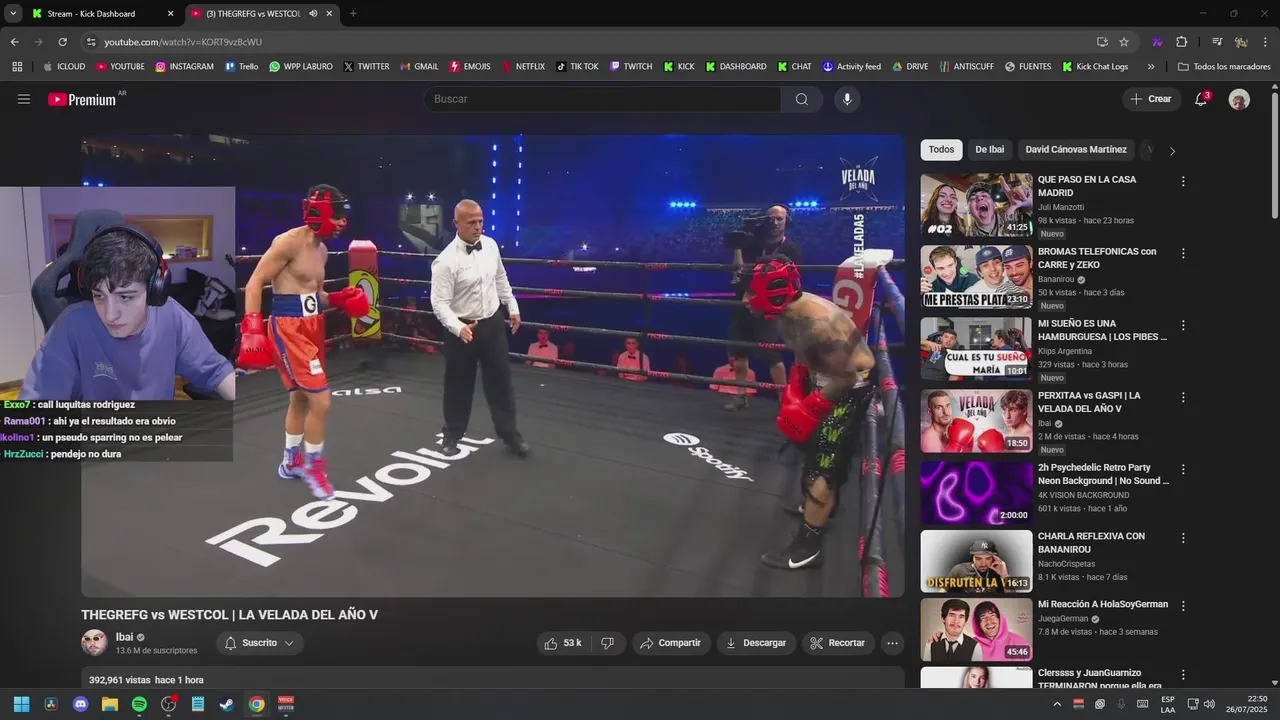Open options for QUE PASO EN LA CASA MADRID
This screenshot has width=1280, height=720.
[x=1183, y=182]
